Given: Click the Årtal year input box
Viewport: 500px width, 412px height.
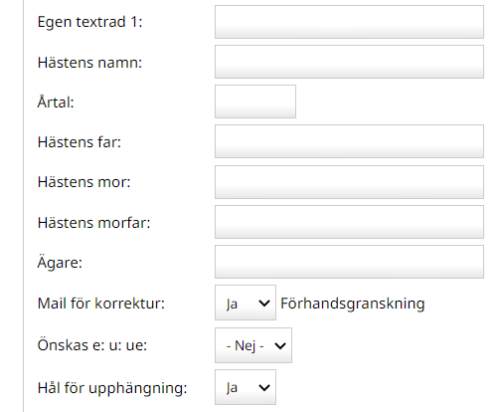Looking at the screenshot, I should 255,101.
